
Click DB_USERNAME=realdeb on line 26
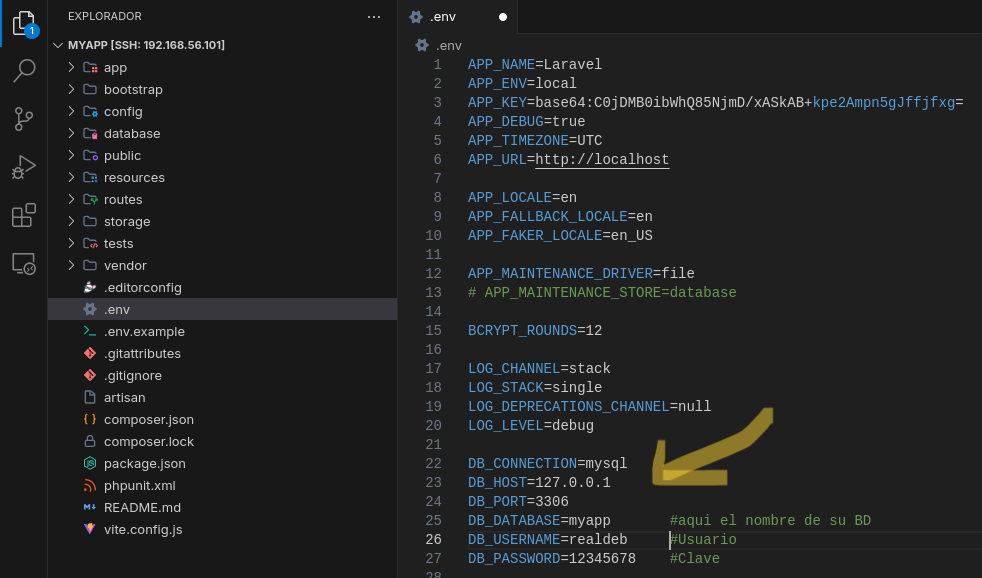coord(547,540)
